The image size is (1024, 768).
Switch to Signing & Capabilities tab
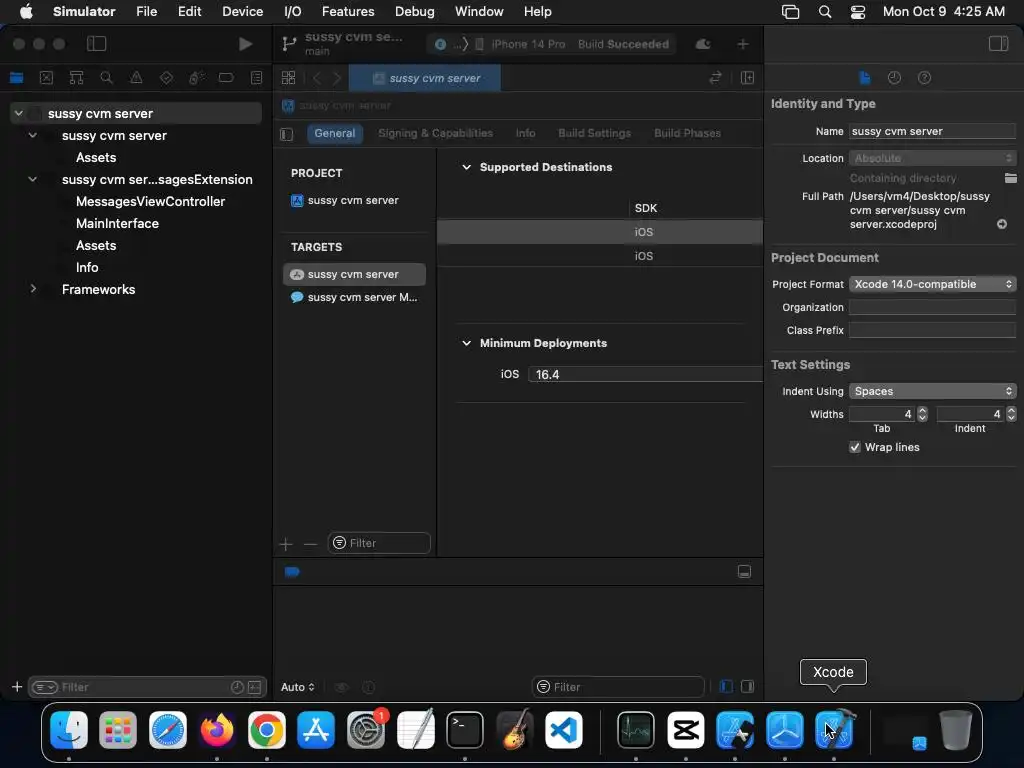pos(436,133)
